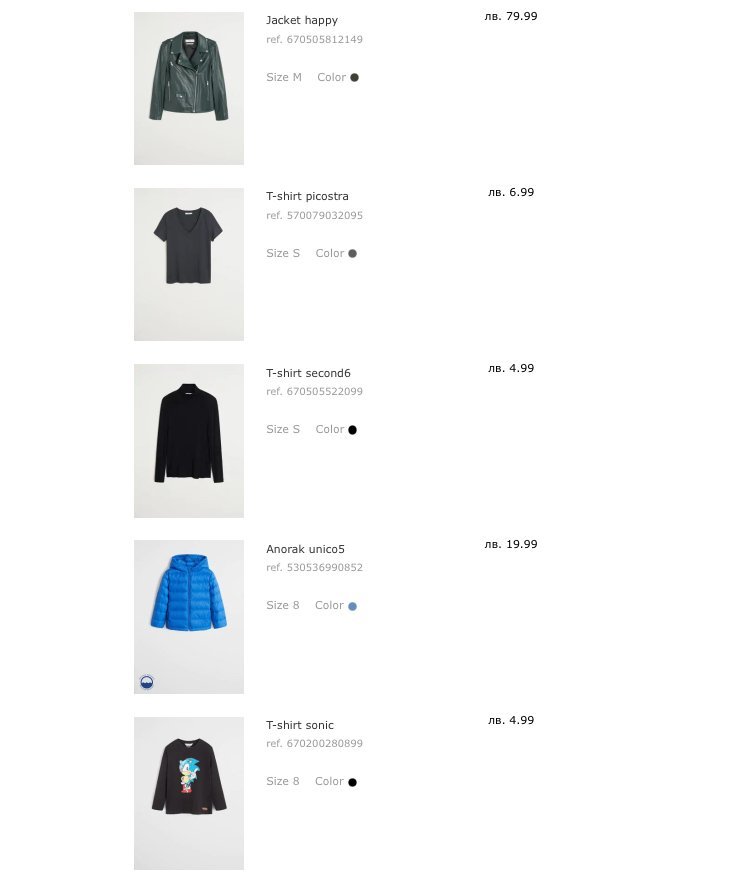Open the Jacket happy product title
Screen dimensions: 745x873
tap(302, 20)
